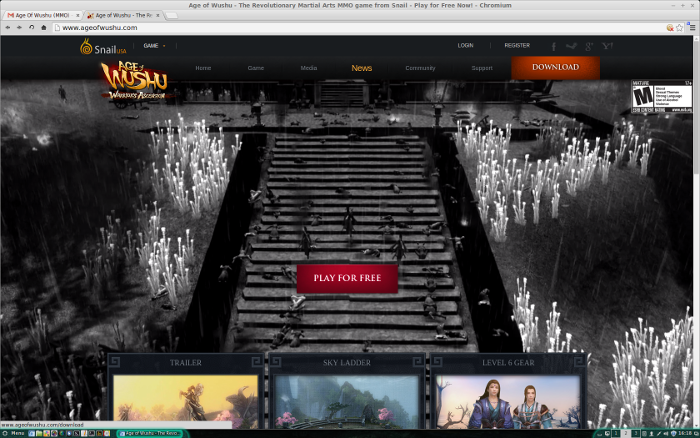Open the SKY LADDER panel heading
Screen dimensions: 700x438
tap(347, 363)
